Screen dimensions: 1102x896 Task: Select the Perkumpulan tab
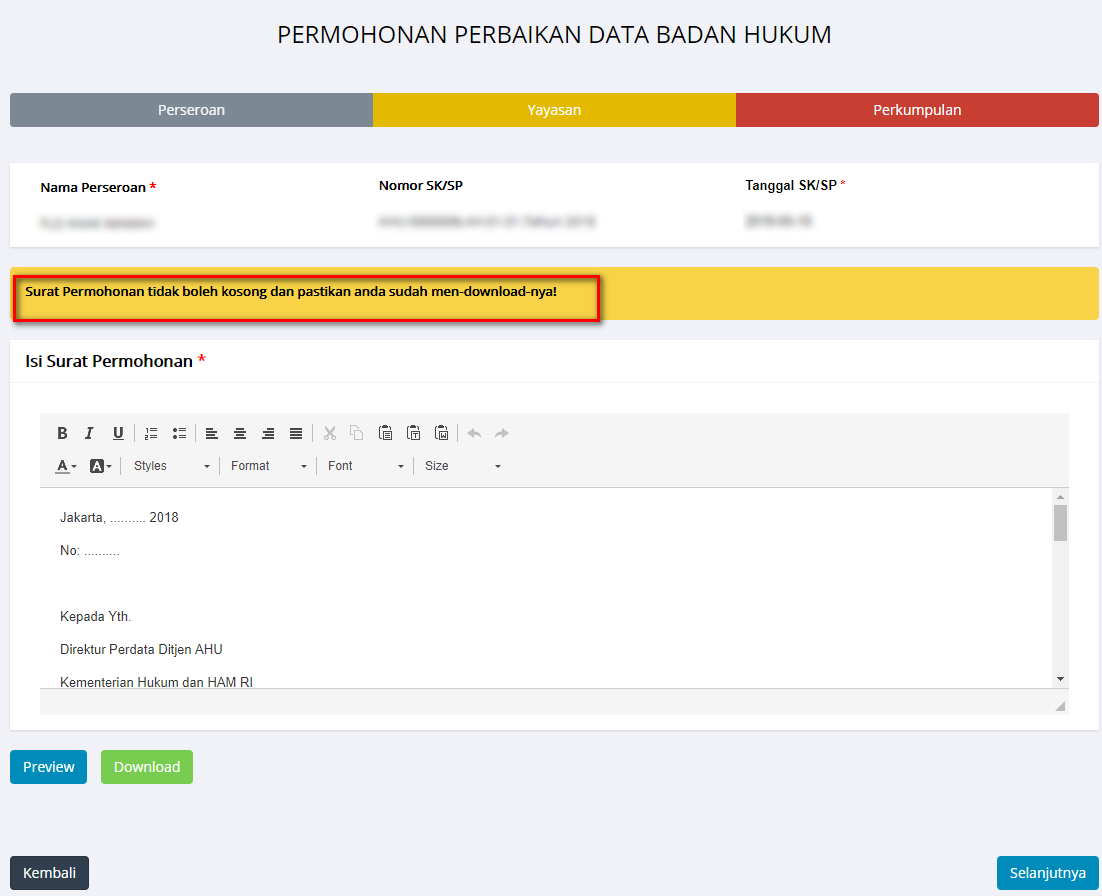917,110
